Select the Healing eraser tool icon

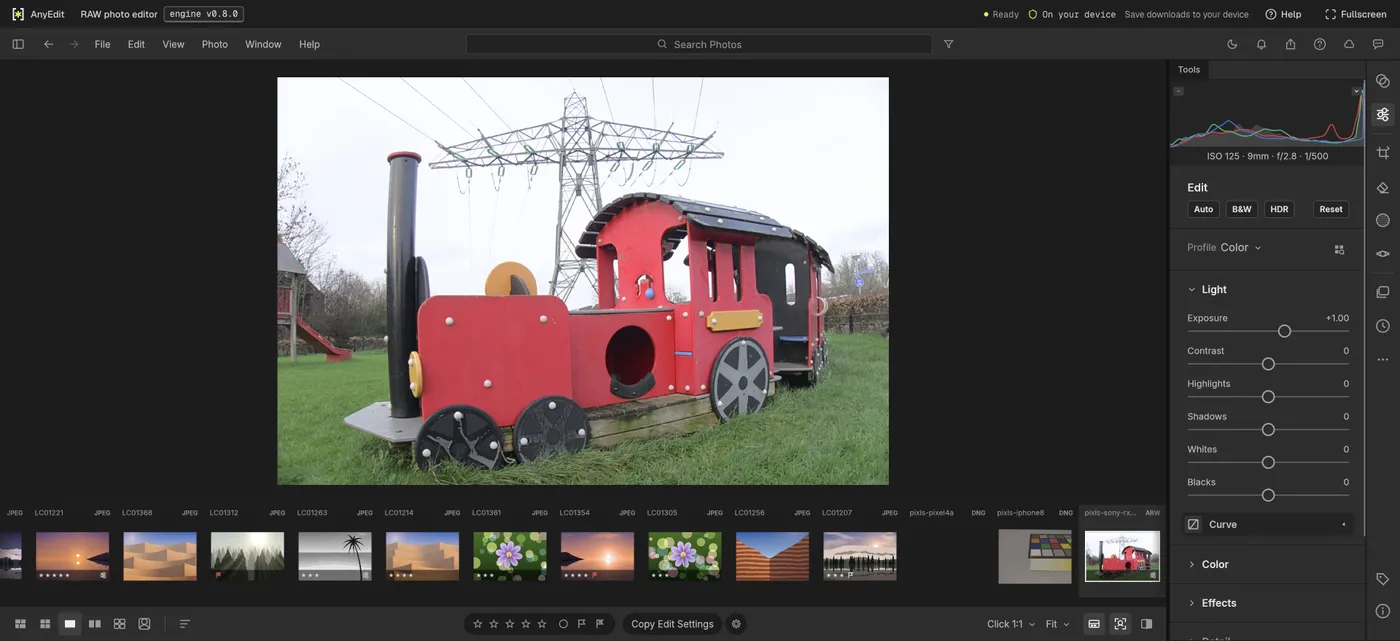tap(1382, 188)
